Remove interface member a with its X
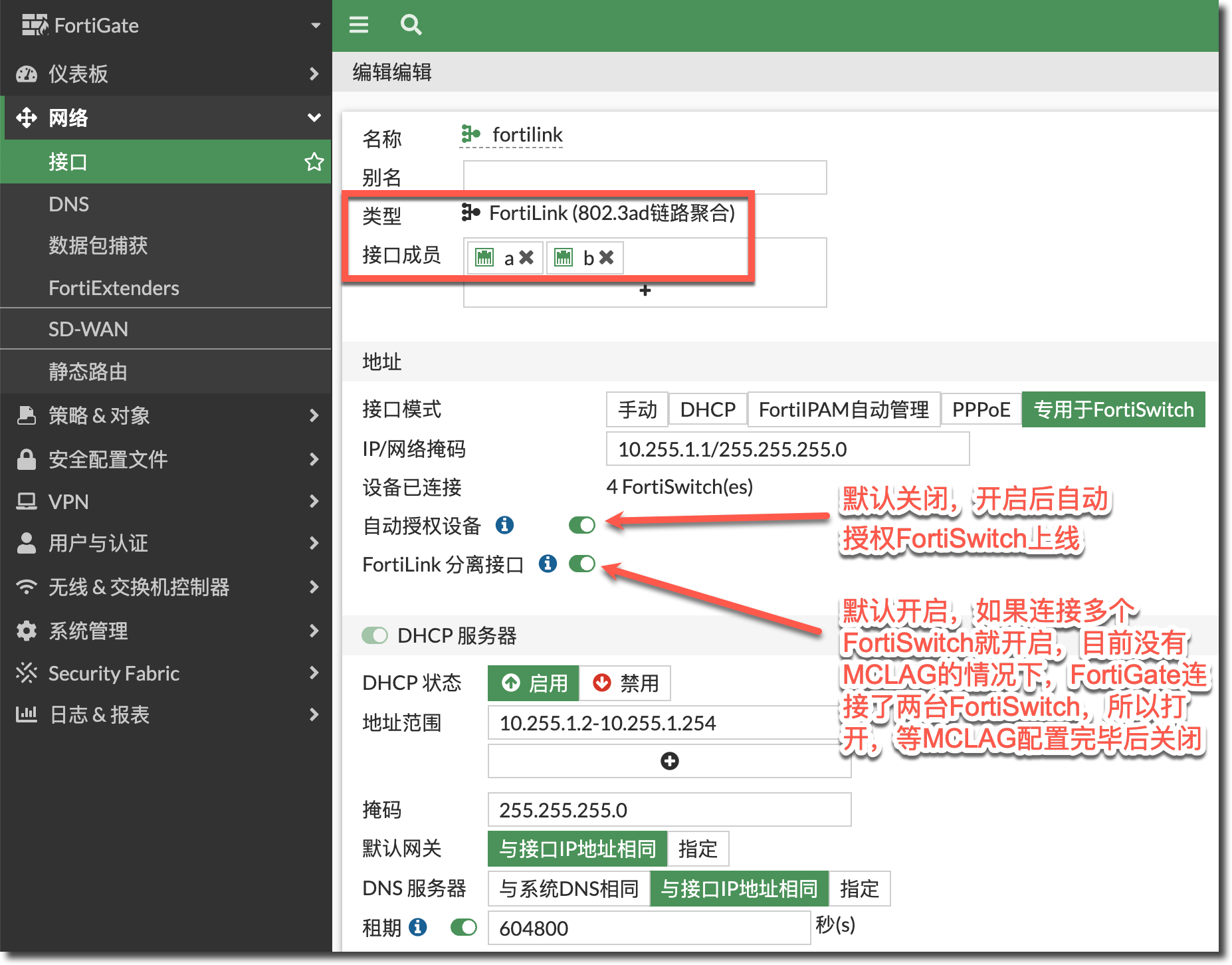1232x965 pixels. [x=526, y=257]
